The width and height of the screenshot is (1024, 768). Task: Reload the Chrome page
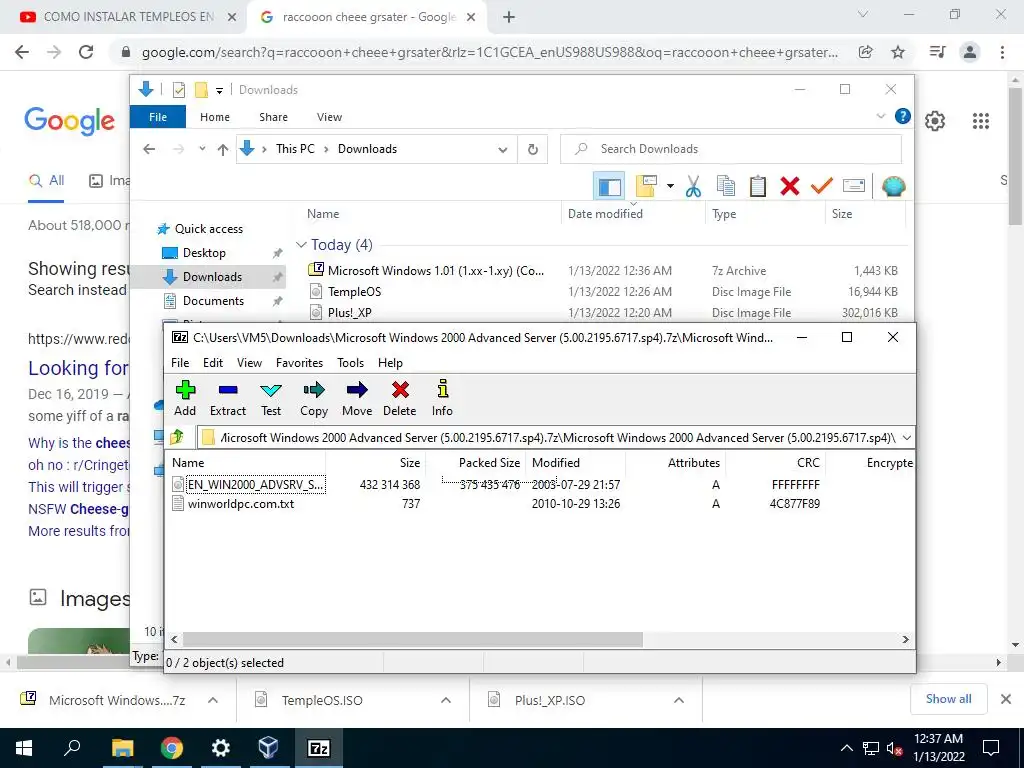(x=86, y=52)
